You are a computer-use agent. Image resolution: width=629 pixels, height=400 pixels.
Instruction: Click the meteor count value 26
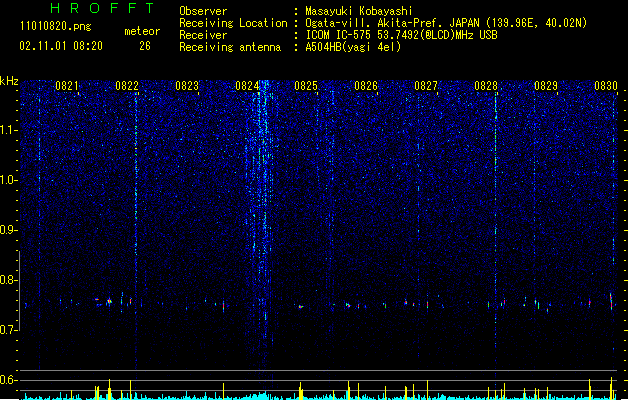tap(145, 46)
